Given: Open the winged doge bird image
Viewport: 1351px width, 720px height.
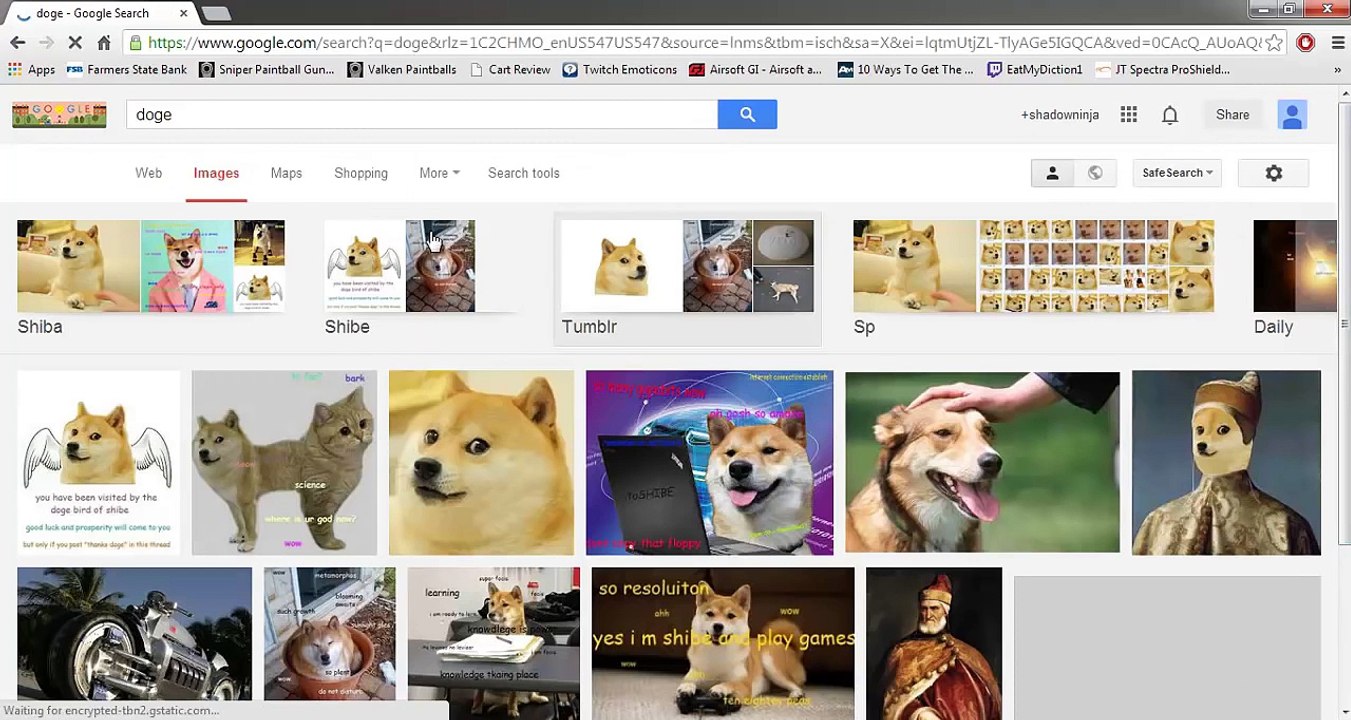Looking at the screenshot, I should click(x=98, y=463).
